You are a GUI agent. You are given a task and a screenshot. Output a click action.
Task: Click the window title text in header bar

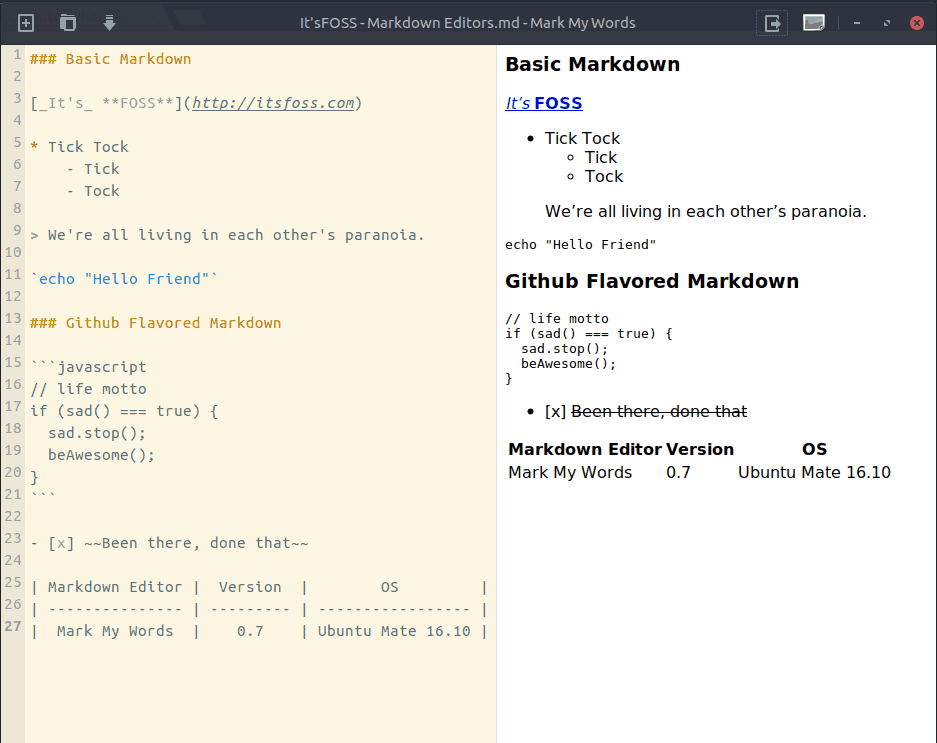[x=467, y=23]
